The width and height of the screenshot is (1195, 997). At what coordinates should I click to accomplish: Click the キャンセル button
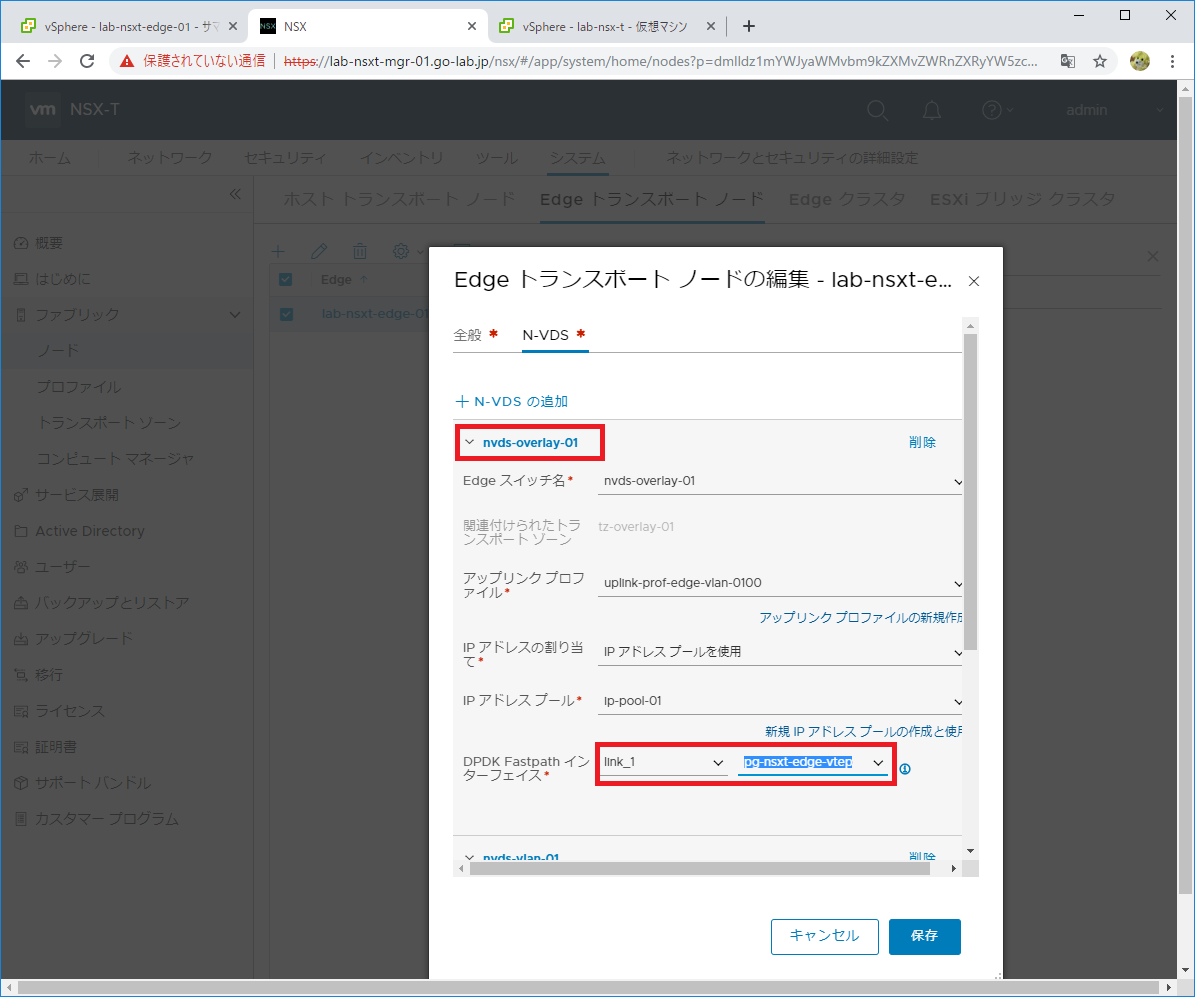[825, 936]
